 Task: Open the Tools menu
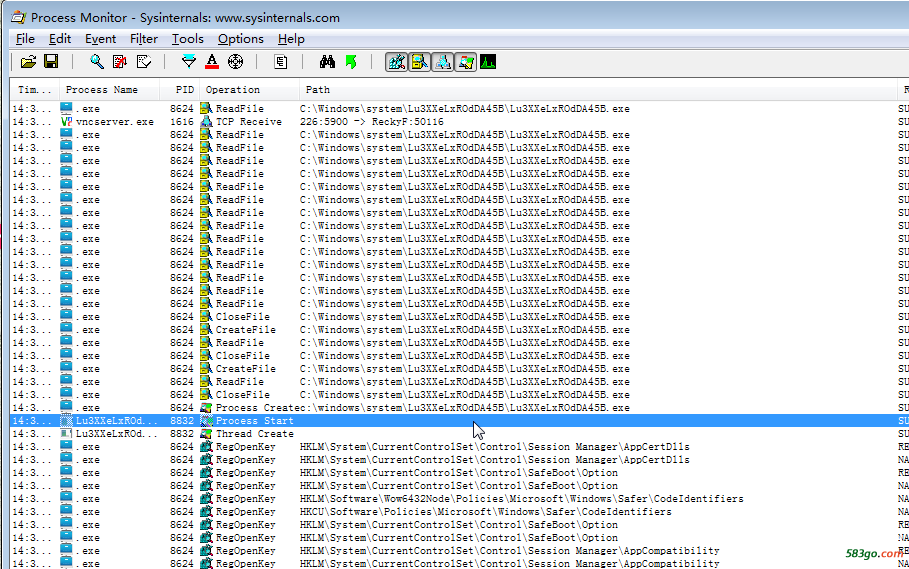(x=188, y=39)
